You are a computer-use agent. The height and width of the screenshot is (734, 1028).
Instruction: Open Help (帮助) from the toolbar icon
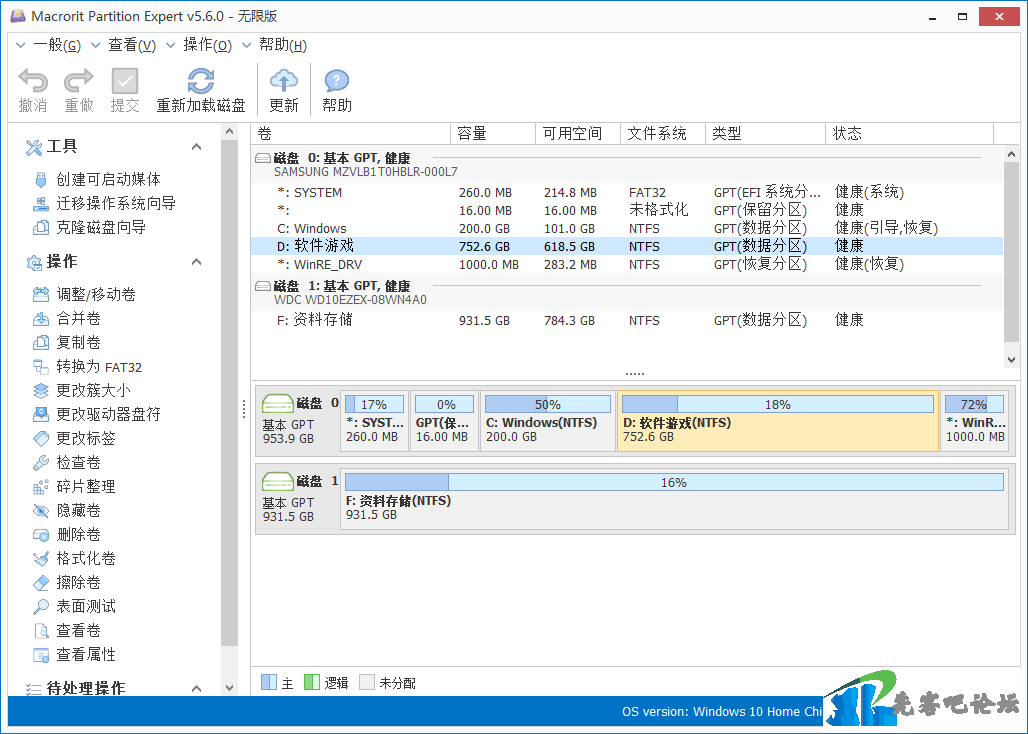337,82
